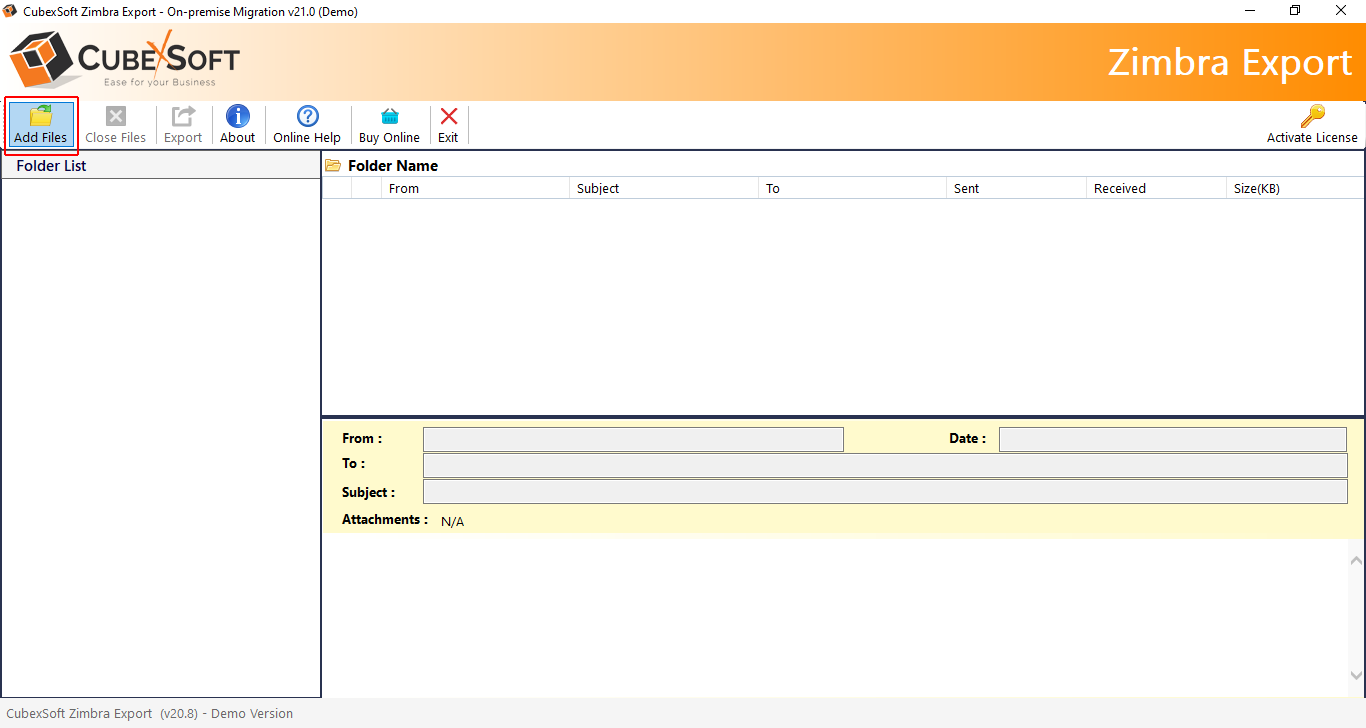Click inside the From field
The width and height of the screenshot is (1366, 728).
(632, 438)
